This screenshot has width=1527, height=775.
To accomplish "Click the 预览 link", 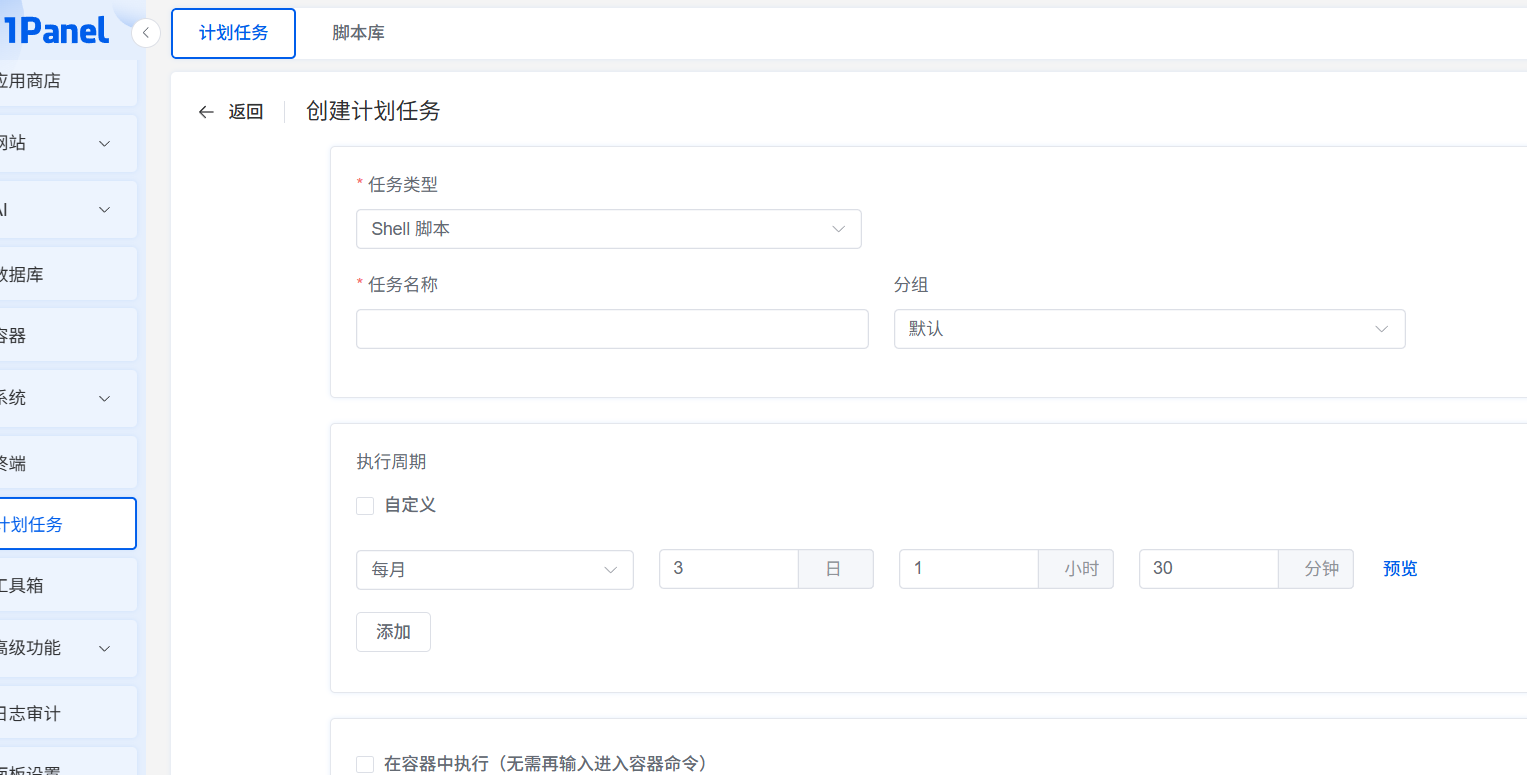I will [1400, 569].
